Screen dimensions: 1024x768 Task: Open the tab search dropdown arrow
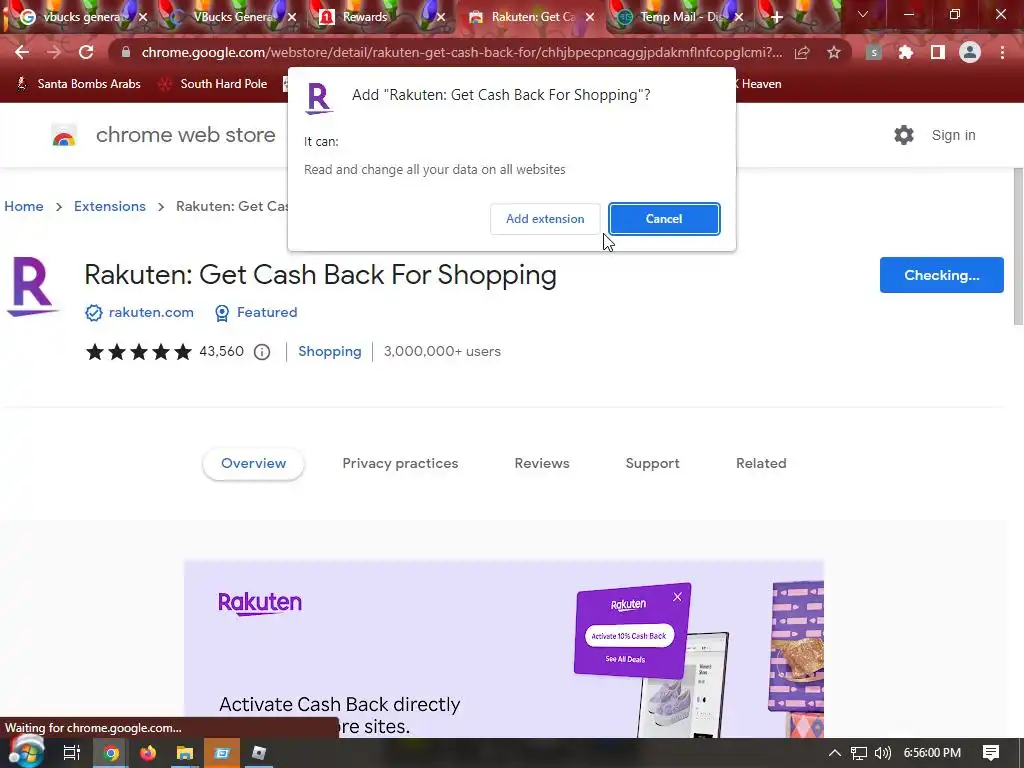(x=863, y=14)
